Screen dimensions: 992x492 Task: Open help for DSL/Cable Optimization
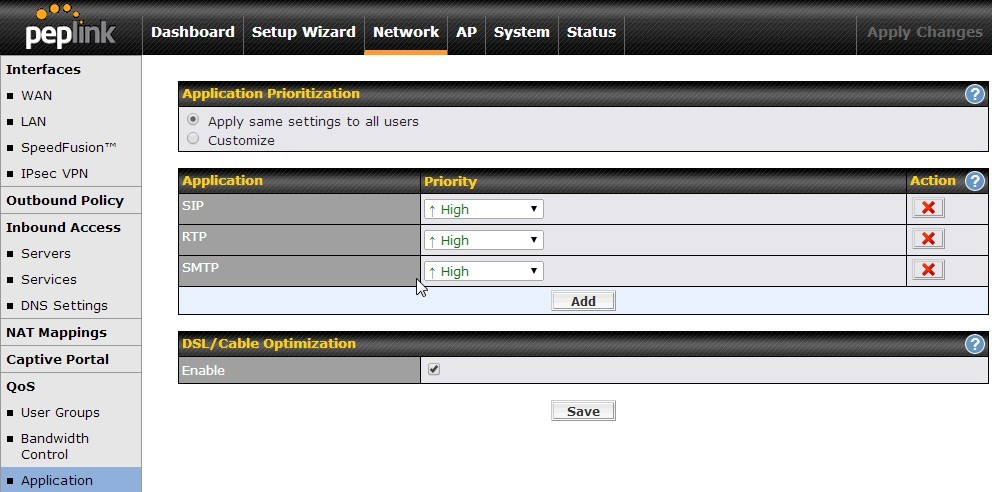[975, 344]
